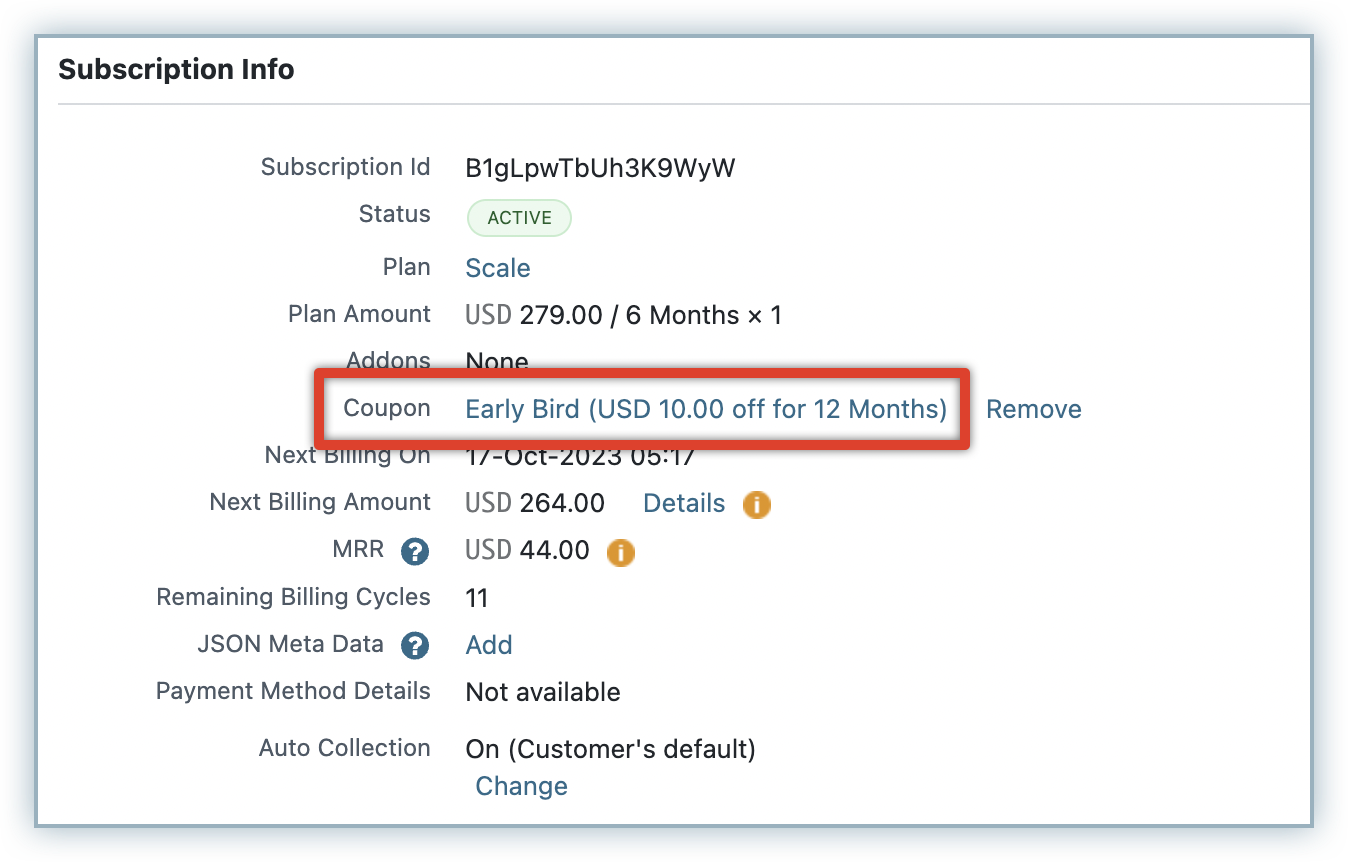Click the MRR value USD 44.00
The image size is (1348, 862).
527,550
